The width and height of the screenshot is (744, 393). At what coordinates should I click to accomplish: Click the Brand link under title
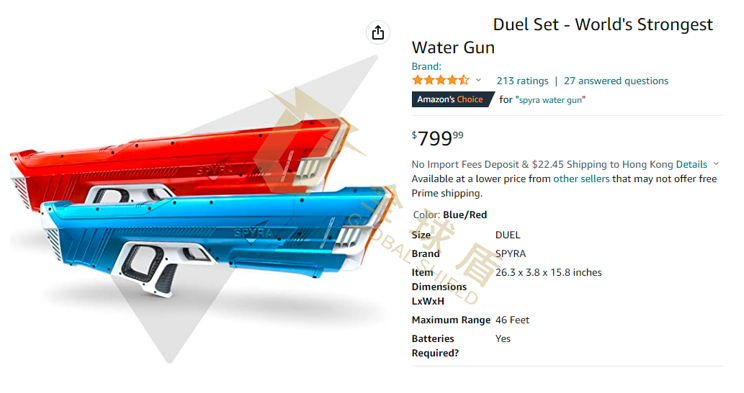pos(426,66)
